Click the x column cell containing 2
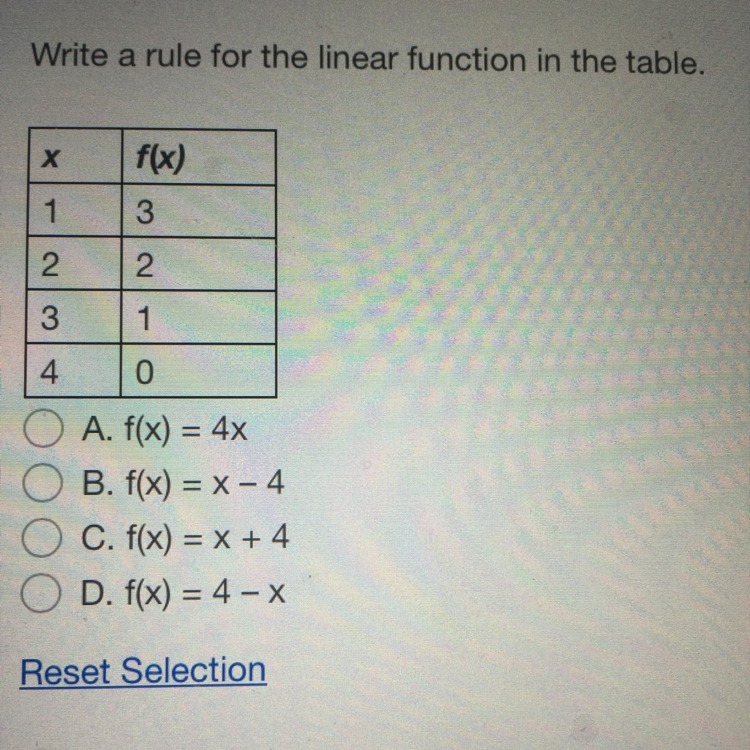Screen dimensions: 750x750 point(74,263)
